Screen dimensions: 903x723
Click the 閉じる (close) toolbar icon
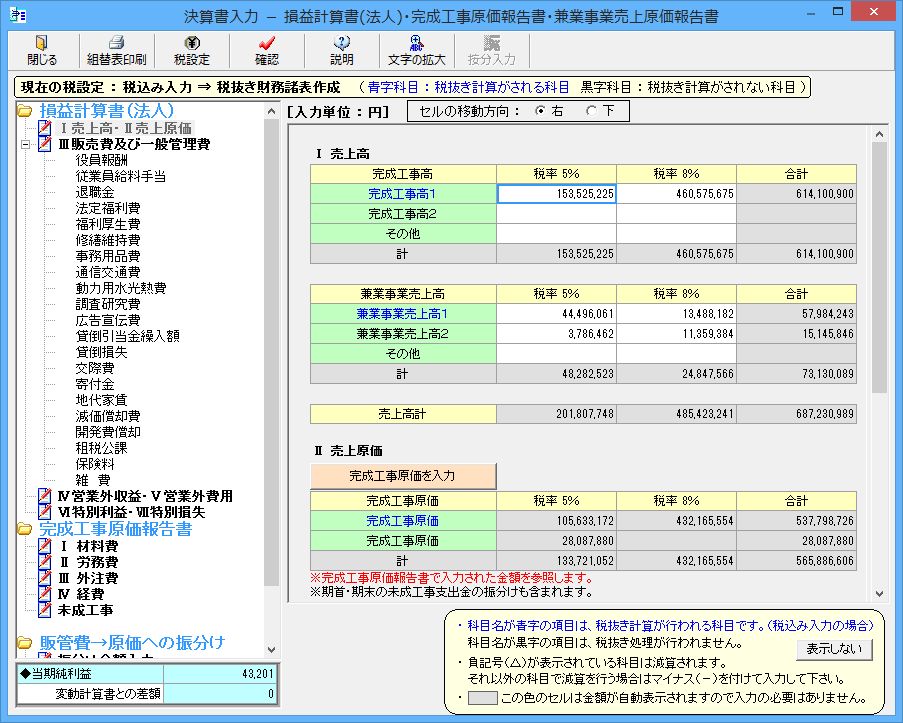coord(41,43)
